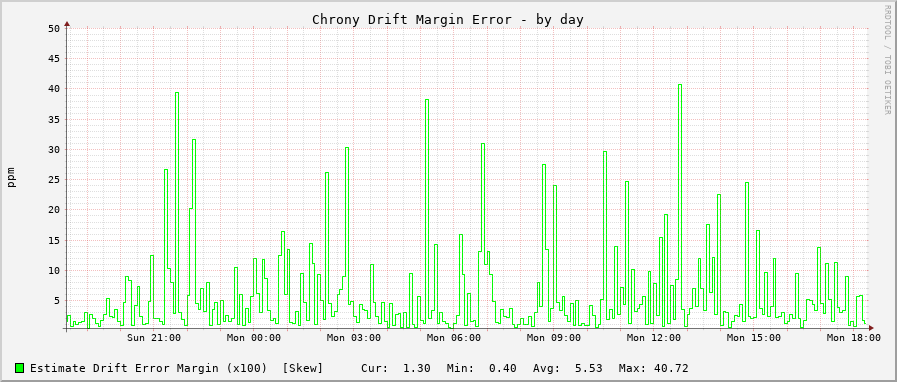Click the '10' y-axis tick label

click(x=54, y=270)
